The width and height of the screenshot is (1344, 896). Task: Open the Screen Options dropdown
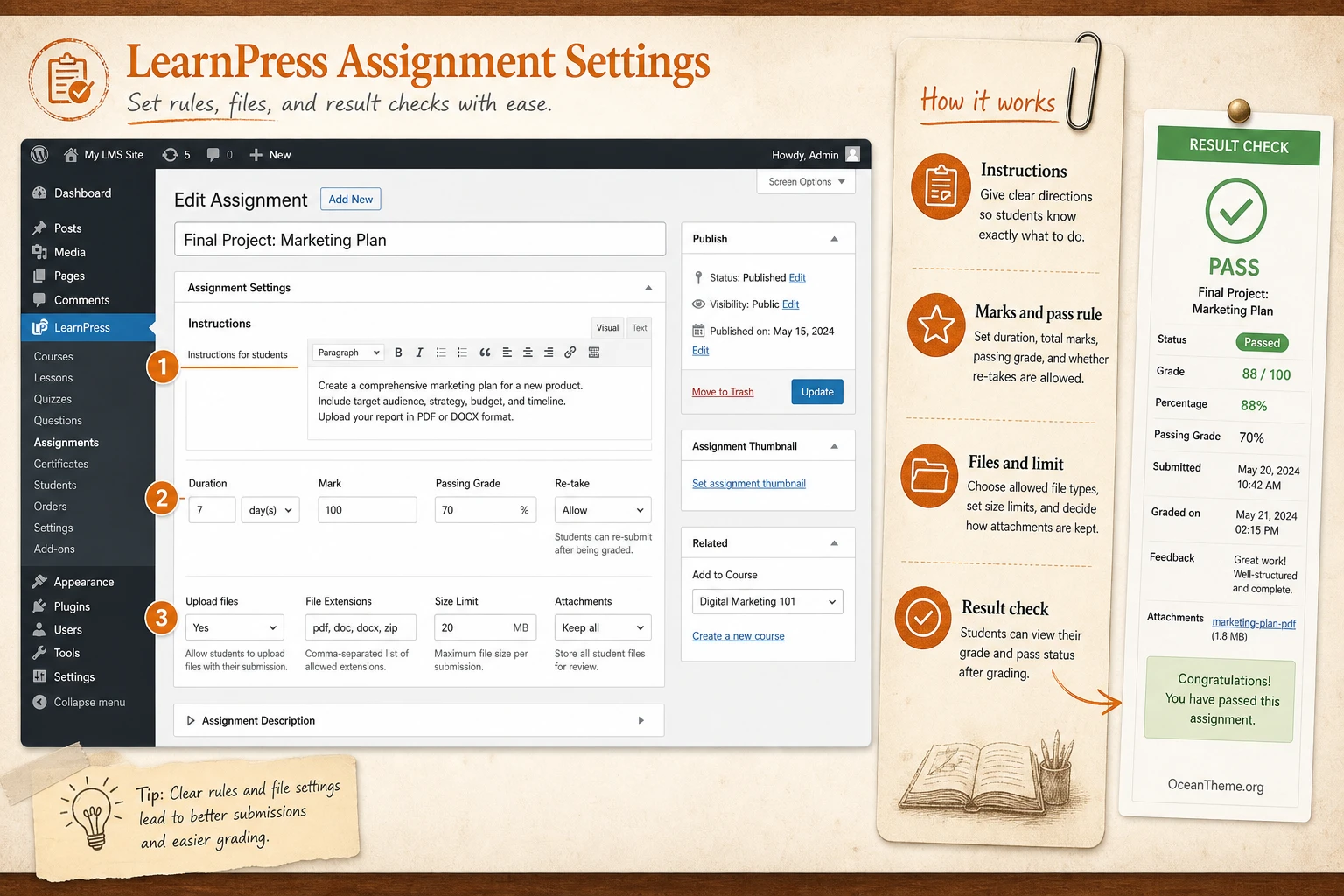[x=806, y=182]
